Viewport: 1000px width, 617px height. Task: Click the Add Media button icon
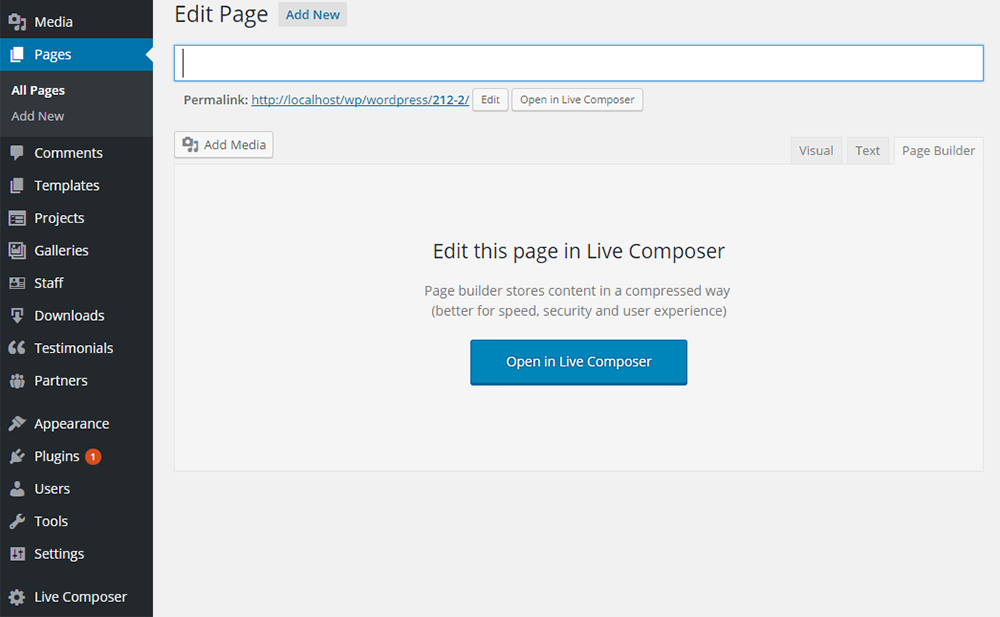click(190, 145)
